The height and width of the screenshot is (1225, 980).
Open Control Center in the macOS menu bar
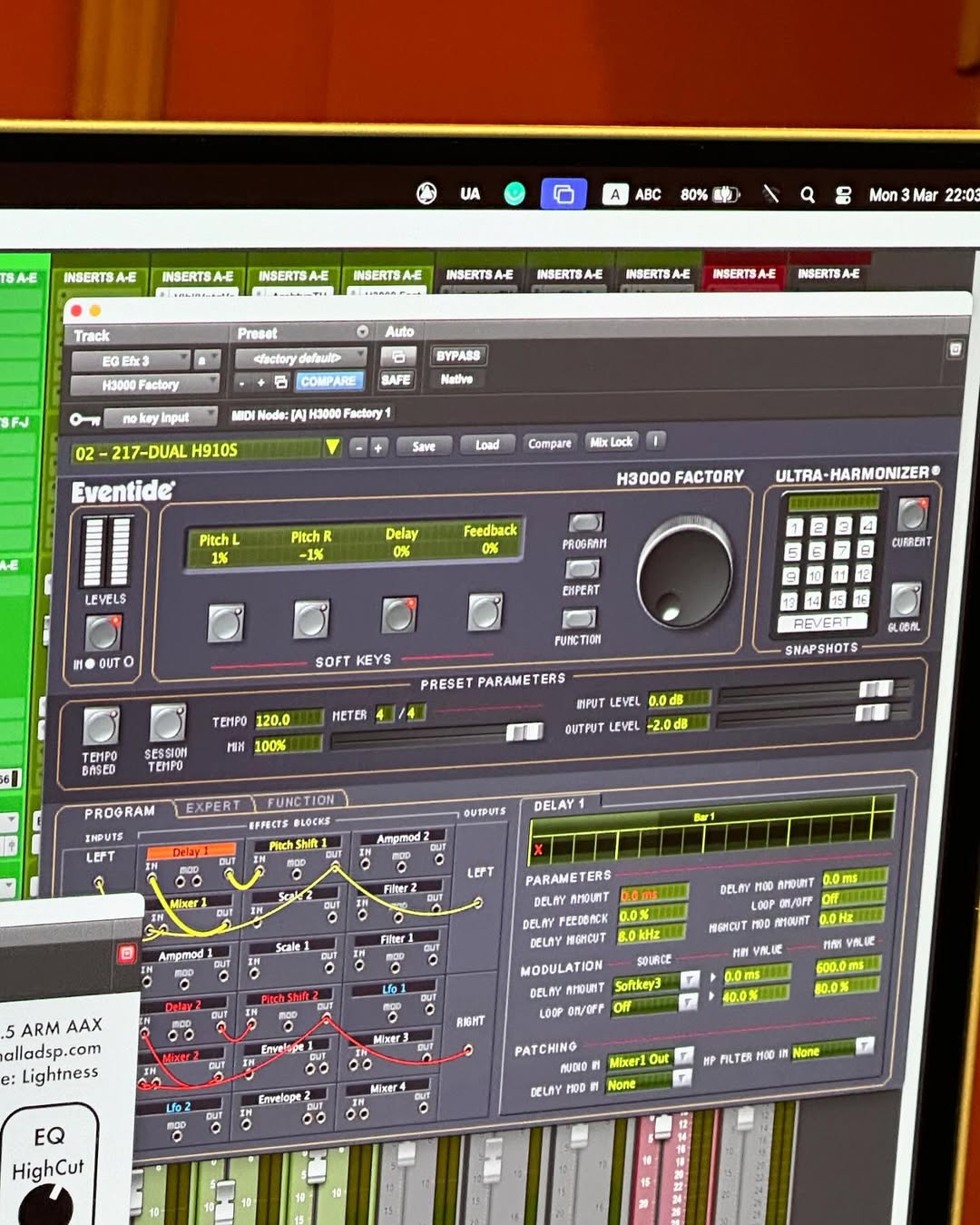point(843,195)
